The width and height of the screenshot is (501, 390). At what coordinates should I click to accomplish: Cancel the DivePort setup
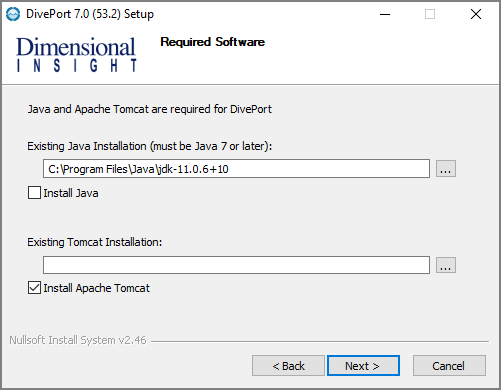[449, 366]
